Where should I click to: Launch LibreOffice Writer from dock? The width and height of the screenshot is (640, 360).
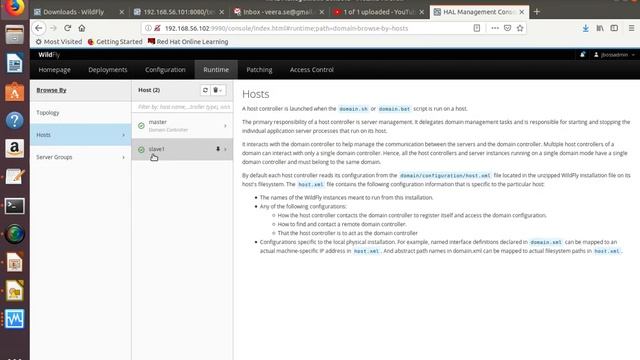coord(14,63)
